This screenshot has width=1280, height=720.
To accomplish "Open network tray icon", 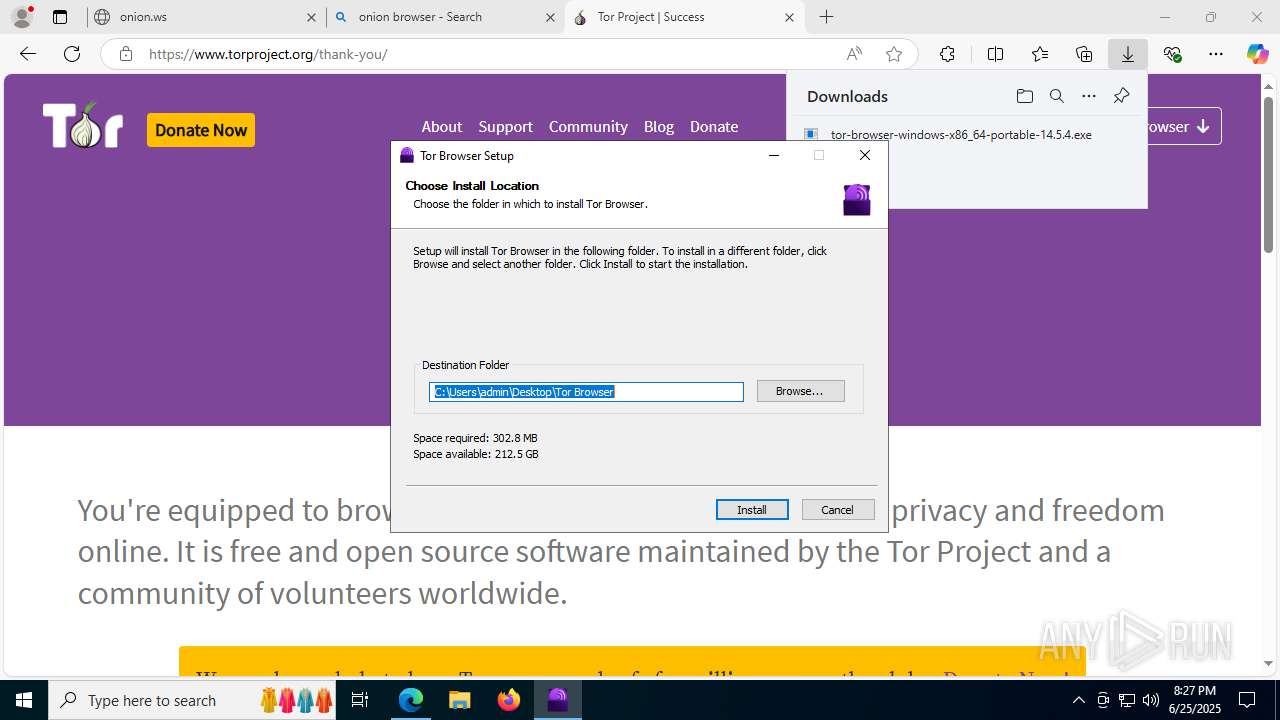I will tap(1127, 700).
